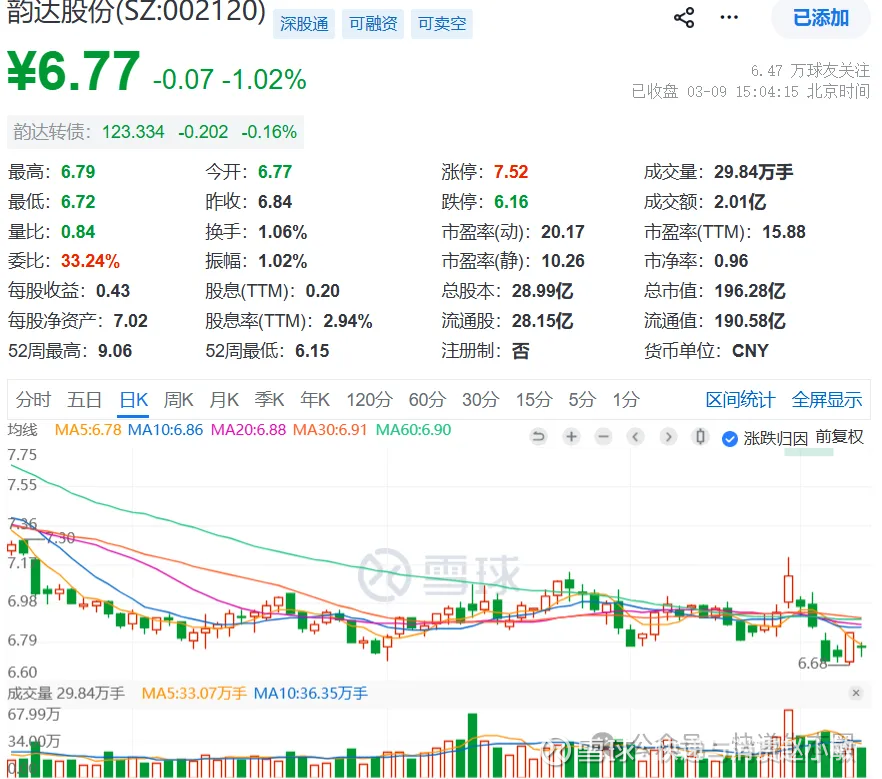The image size is (882, 779).
Task: Click the current price ¥6.77
Action: point(74,71)
